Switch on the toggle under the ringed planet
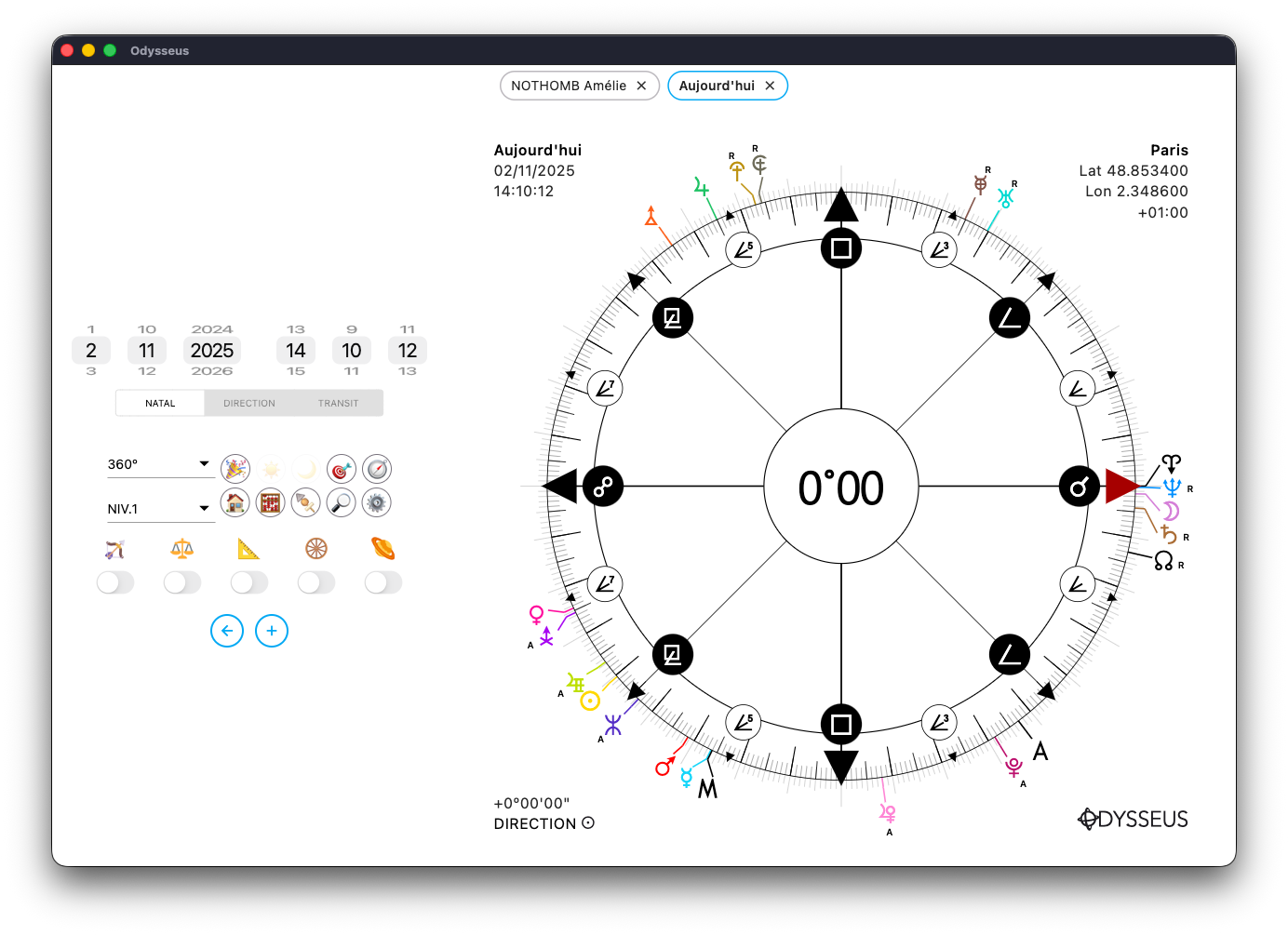The image size is (1288, 935). pyautogui.click(x=383, y=582)
